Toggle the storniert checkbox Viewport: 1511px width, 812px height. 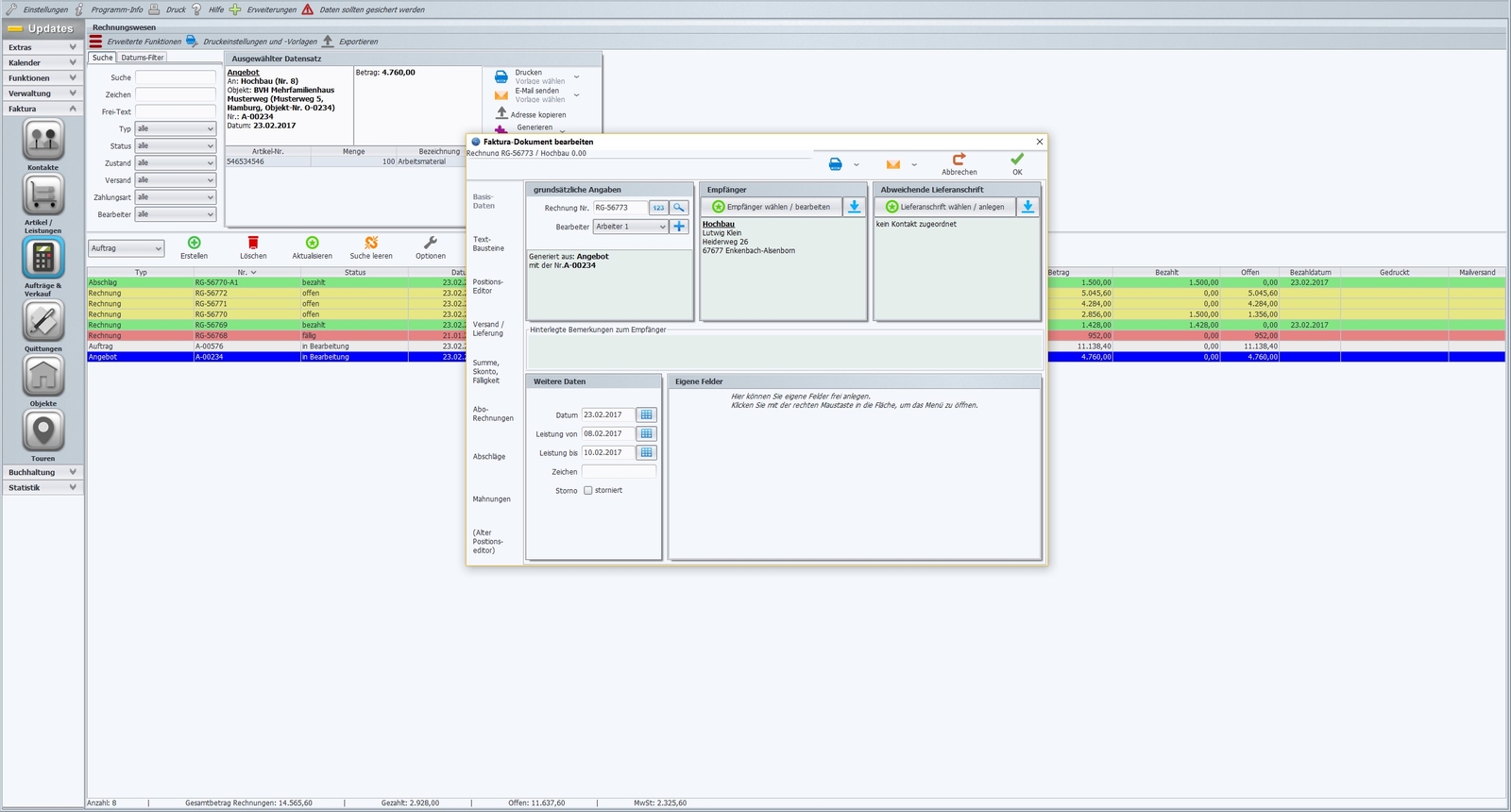tap(588, 490)
